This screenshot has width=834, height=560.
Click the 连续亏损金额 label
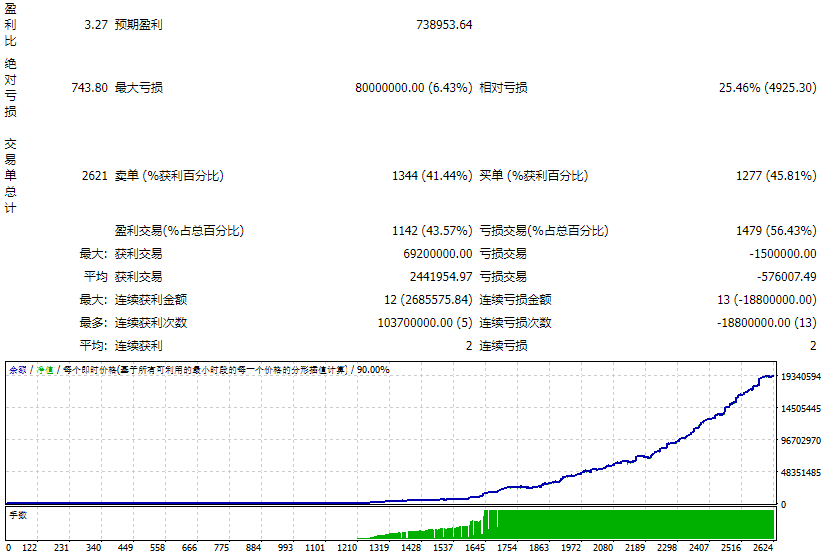click(515, 300)
